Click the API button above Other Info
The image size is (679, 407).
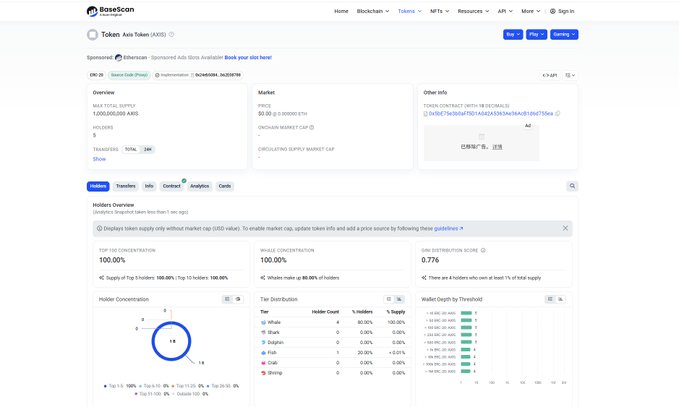point(550,75)
